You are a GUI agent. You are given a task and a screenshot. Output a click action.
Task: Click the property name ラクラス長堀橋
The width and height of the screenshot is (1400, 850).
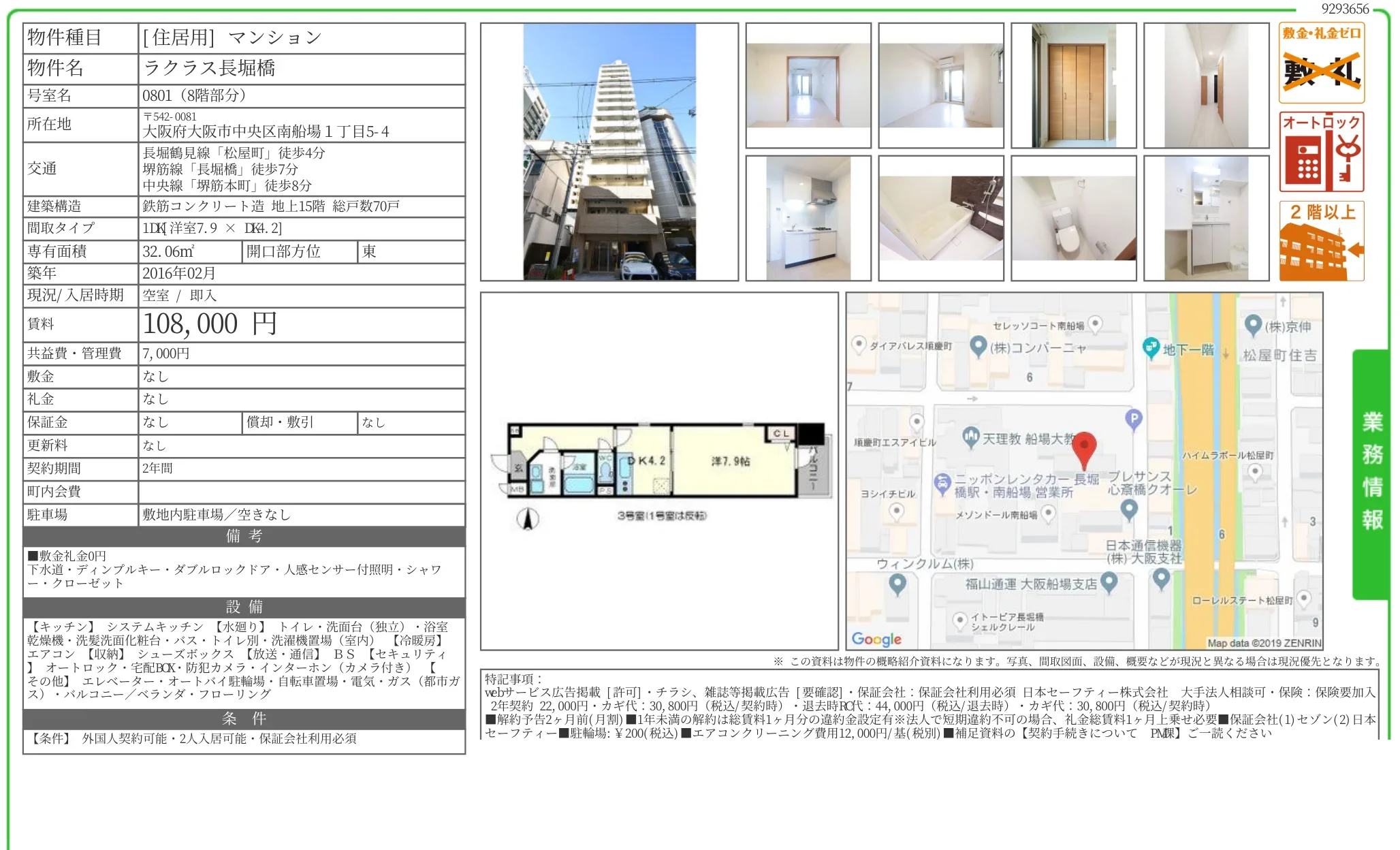click(210, 68)
